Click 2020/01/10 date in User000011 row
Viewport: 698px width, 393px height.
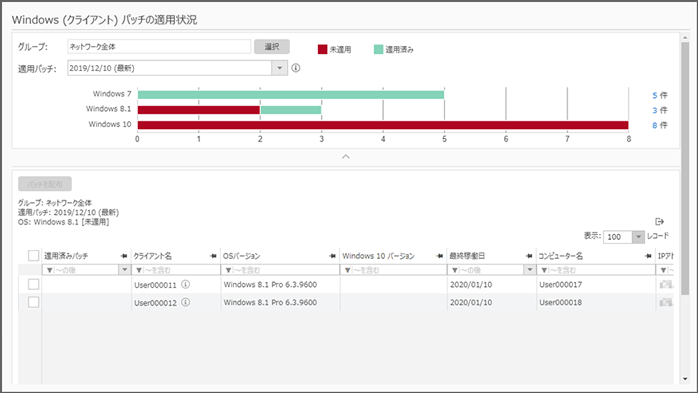tap(471, 284)
